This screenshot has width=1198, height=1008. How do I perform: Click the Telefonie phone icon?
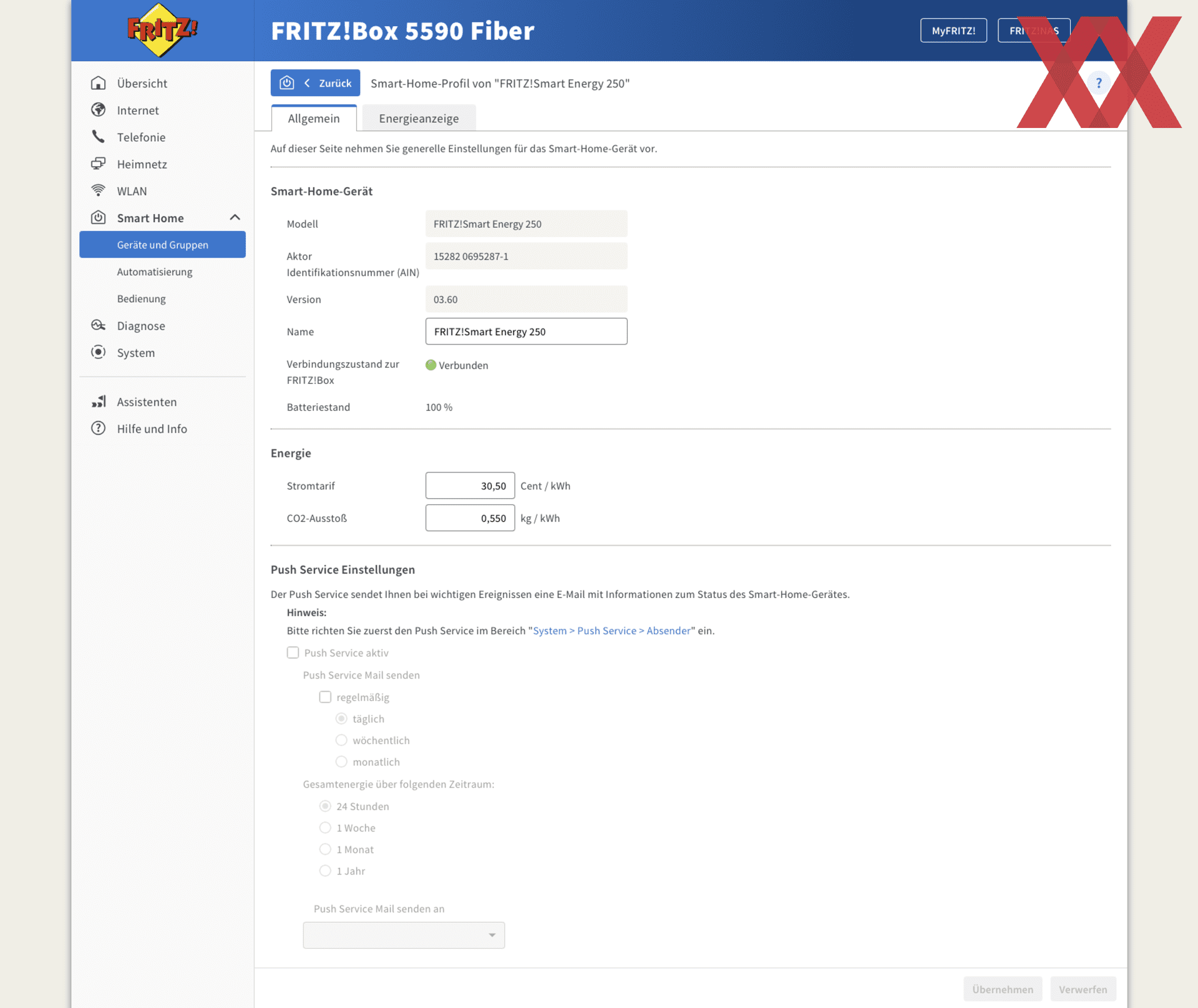[x=98, y=137]
